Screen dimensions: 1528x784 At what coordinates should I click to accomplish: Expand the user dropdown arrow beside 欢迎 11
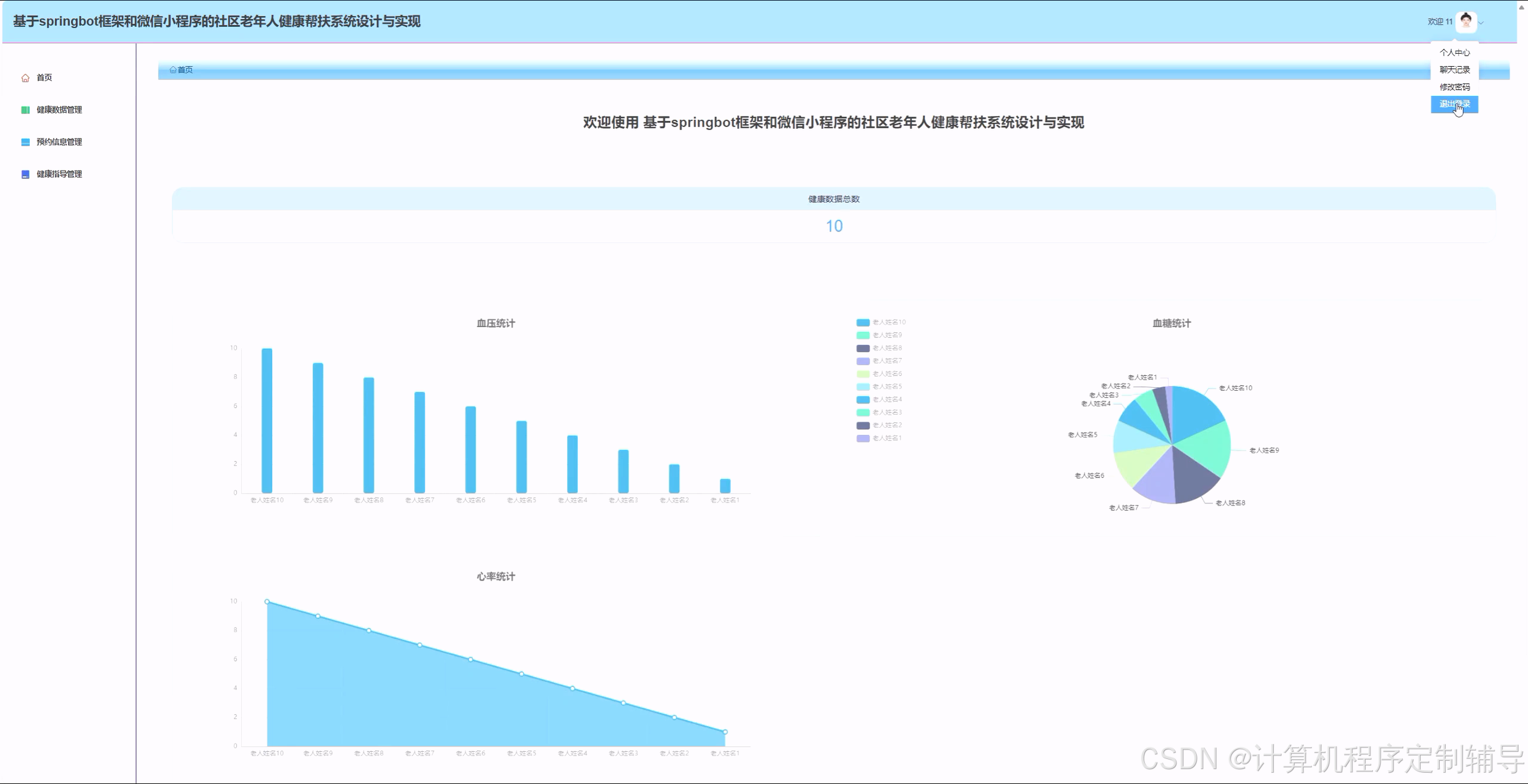tap(1482, 23)
